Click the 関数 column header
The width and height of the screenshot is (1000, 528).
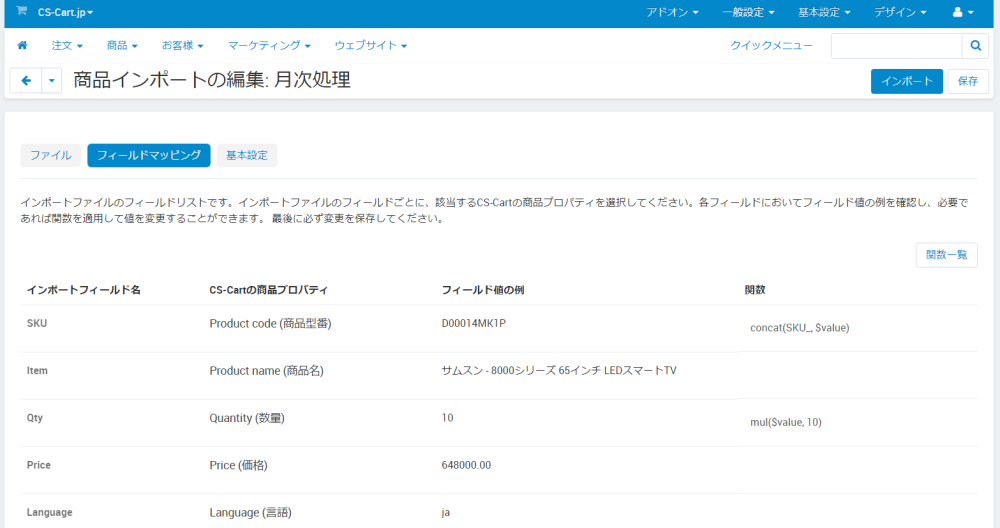point(755,290)
